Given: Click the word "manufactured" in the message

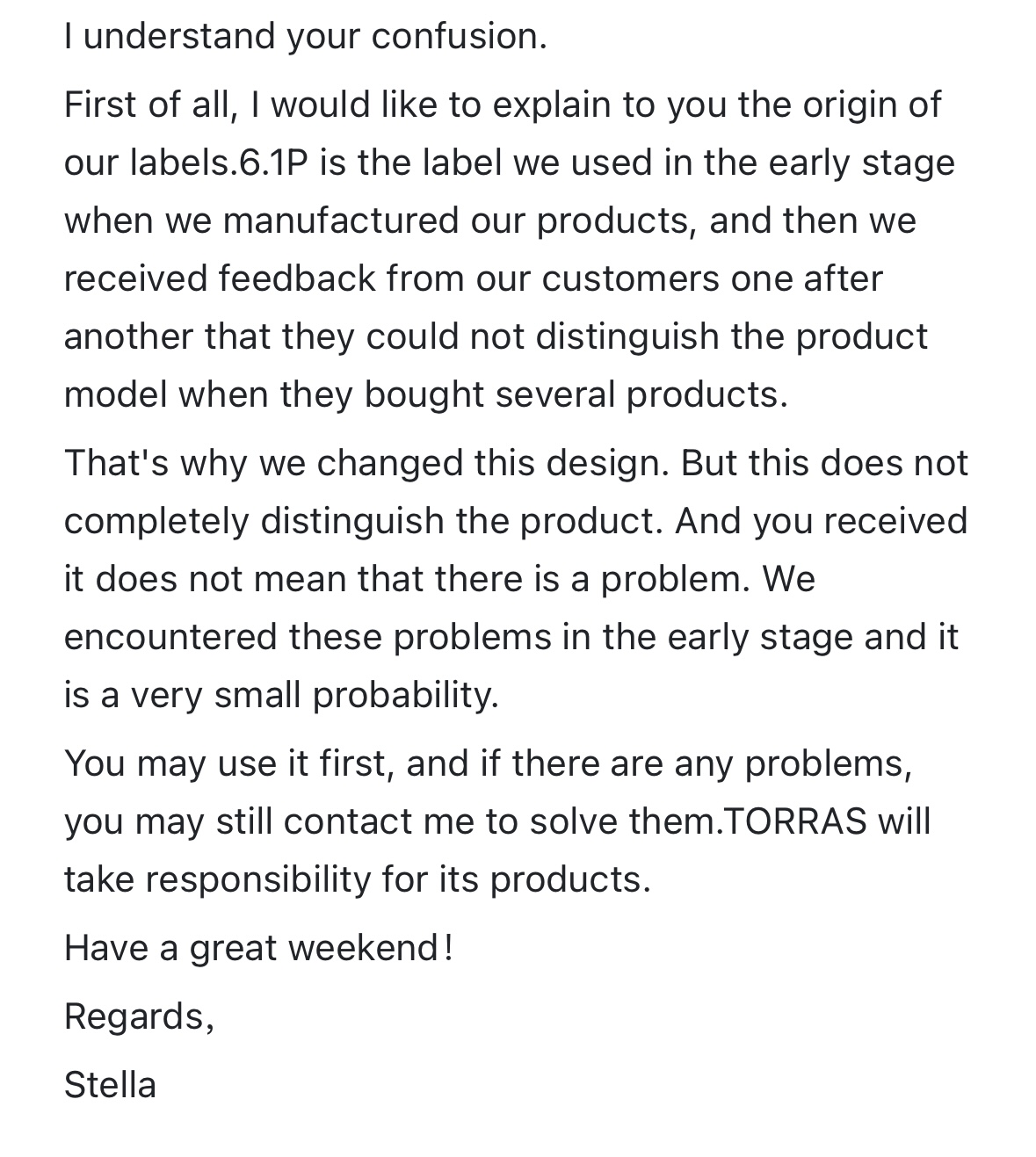Looking at the screenshot, I should point(341,221).
